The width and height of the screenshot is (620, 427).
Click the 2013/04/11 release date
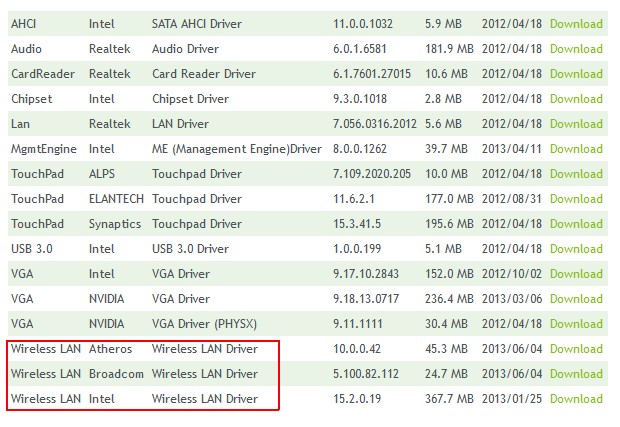coord(512,149)
